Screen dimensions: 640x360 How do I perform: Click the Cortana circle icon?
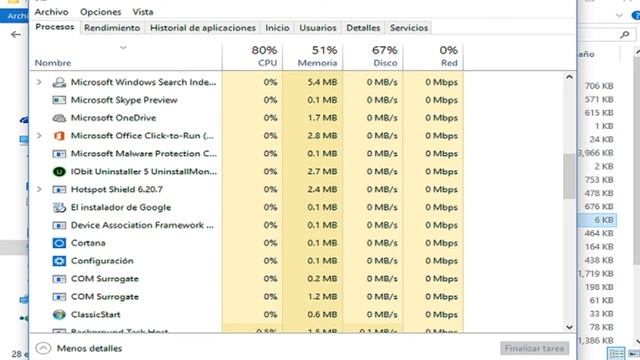(x=59, y=243)
